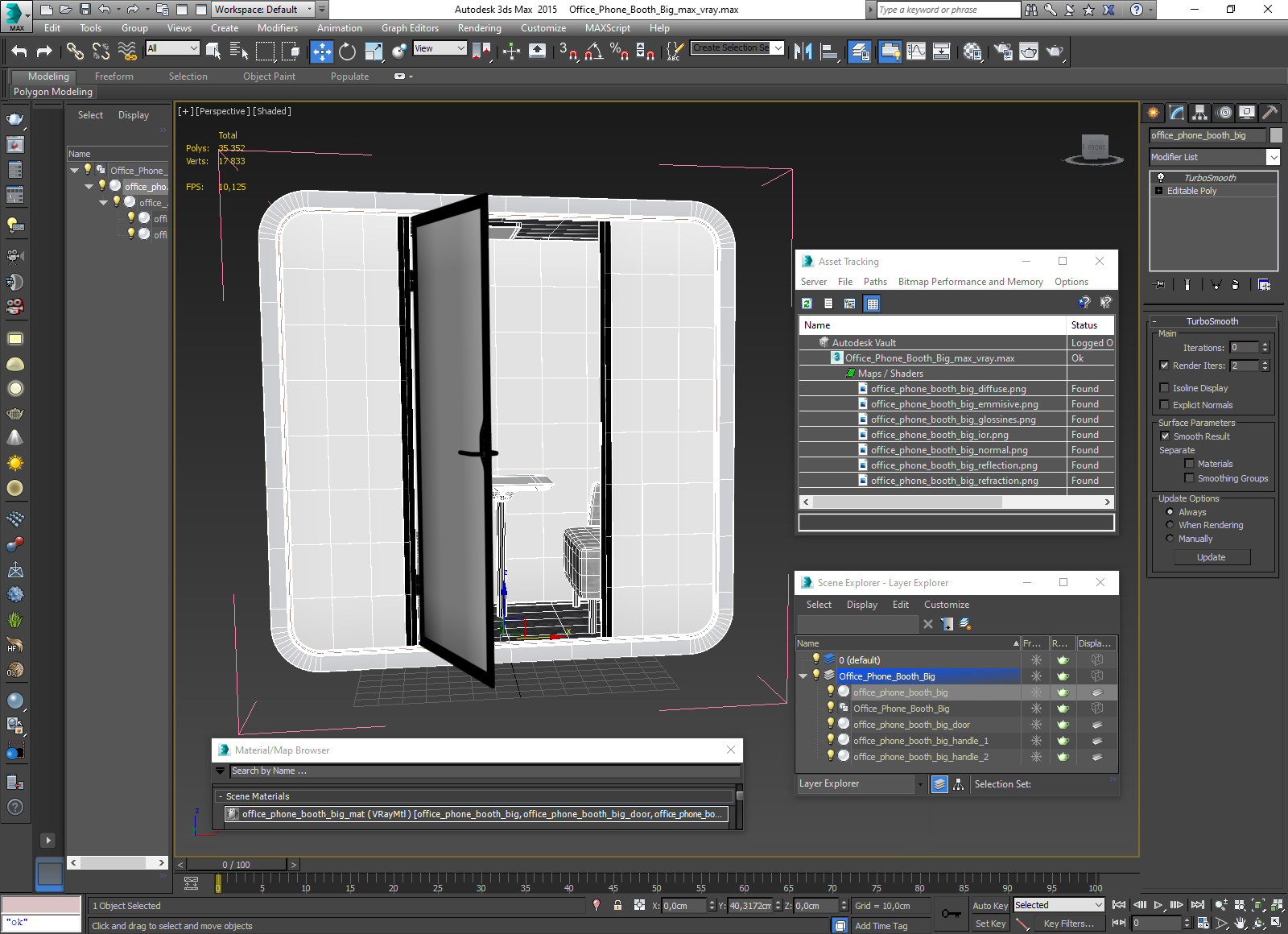Open the Modifier List dropdown
Image resolution: width=1288 pixels, height=934 pixels.
[1273, 157]
